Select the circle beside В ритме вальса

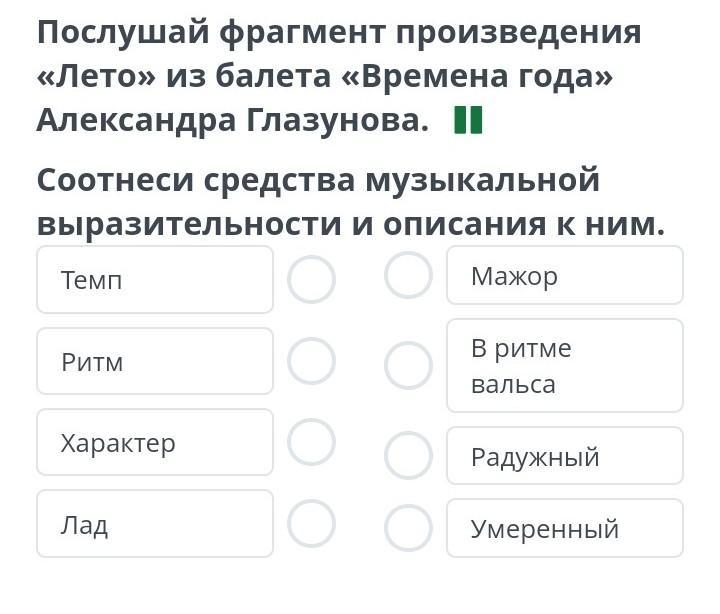(408, 365)
